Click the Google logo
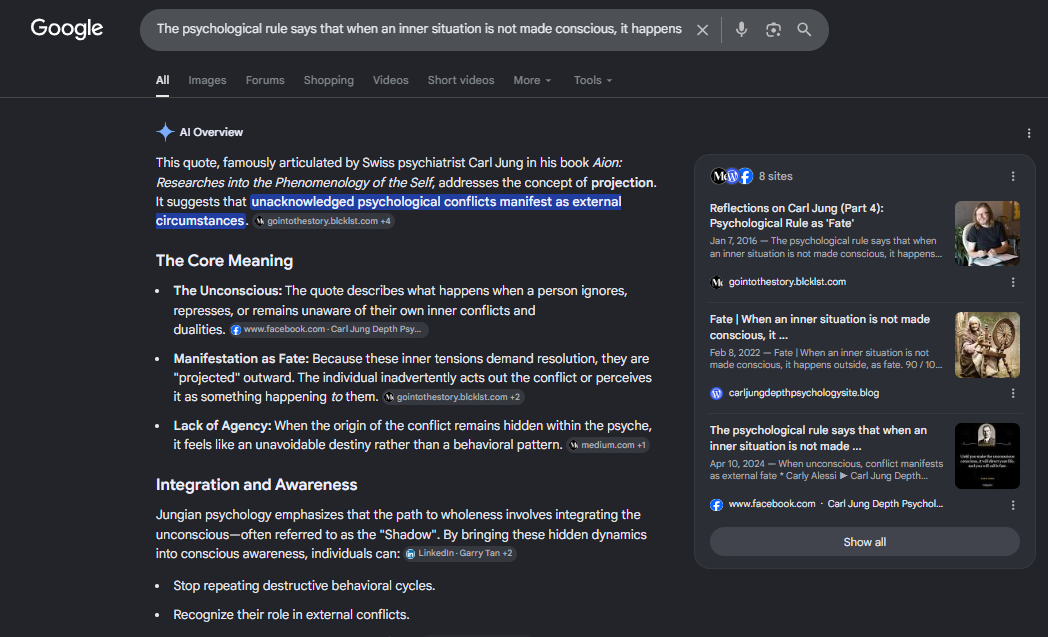1048x637 pixels. pyautogui.click(x=67, y=29)
